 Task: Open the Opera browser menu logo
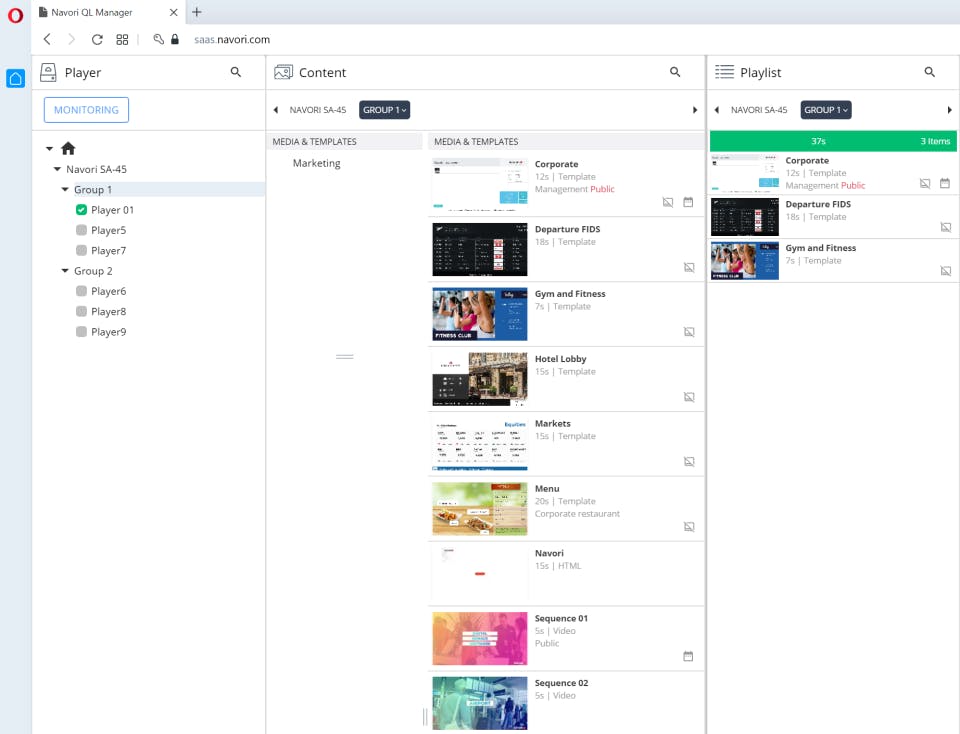[15, 15]
